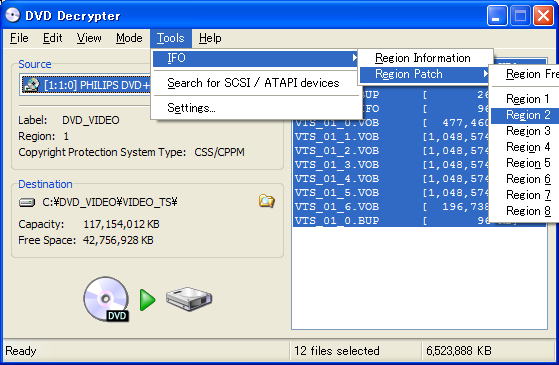Click the Label value DVD_VIDEO
The height and width of the screenshot is (365, 559).
(x=91, y=120)
